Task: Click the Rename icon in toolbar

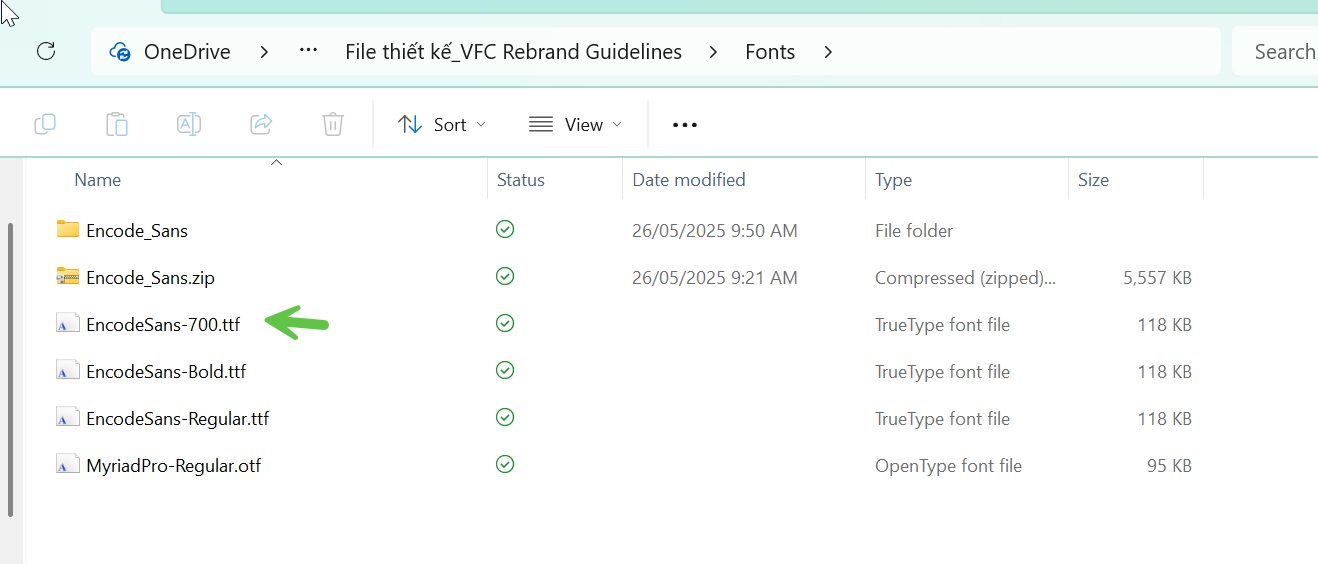Action: [189, 124]
